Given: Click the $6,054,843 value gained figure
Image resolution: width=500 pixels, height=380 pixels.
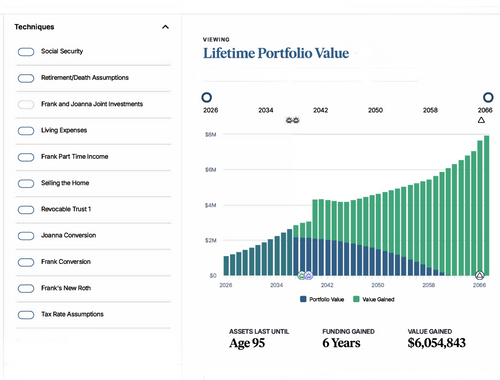Looking at the screenshot, I should pyautogui.click(x=436, y=343).
